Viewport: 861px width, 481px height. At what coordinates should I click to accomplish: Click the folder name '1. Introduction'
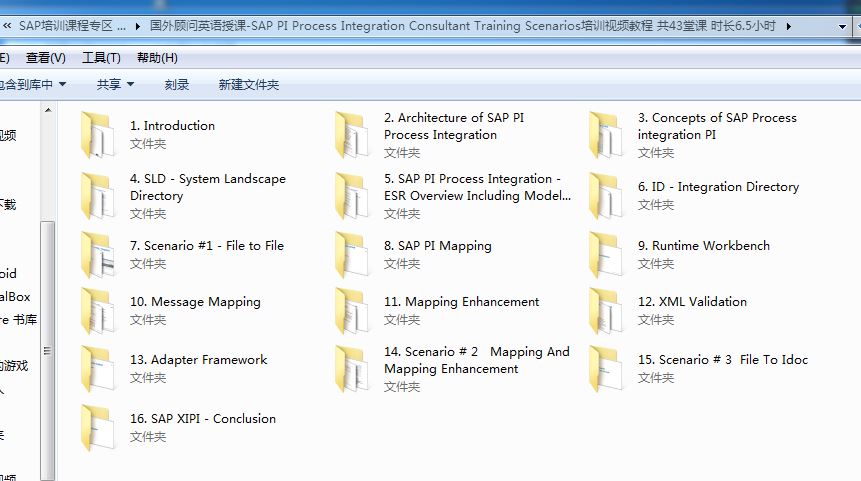pyautogui.click(x=172, y=126)
